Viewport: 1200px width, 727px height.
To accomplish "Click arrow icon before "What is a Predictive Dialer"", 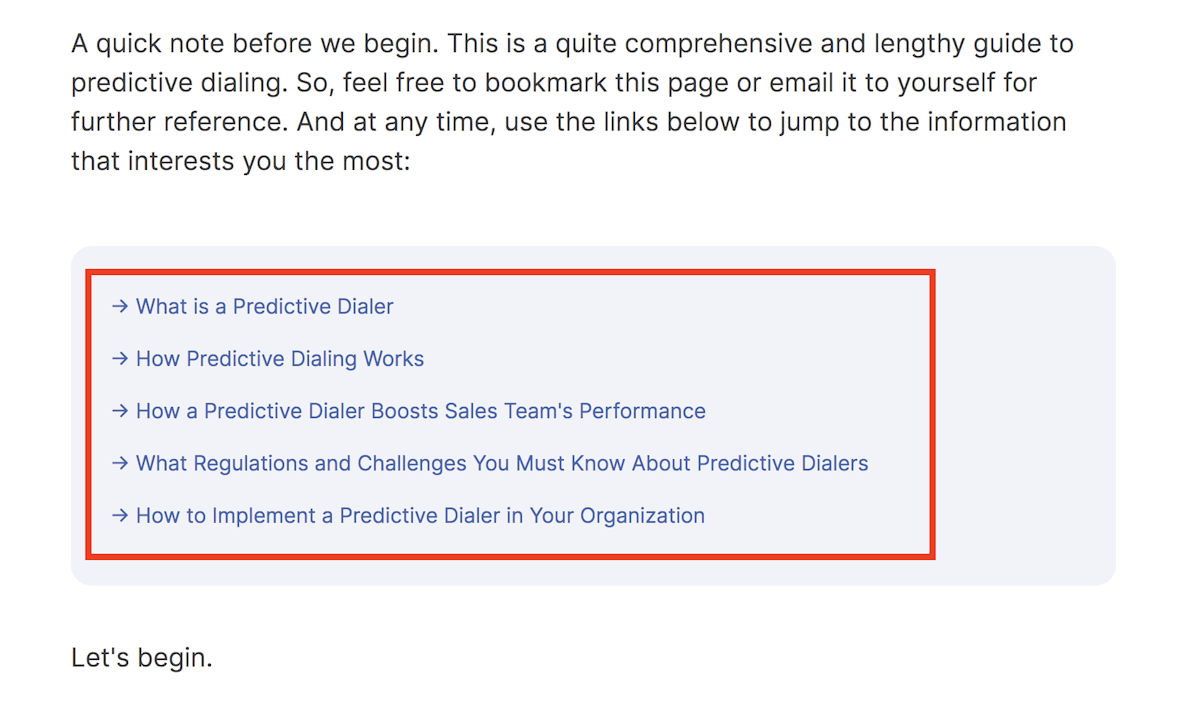I will [x=120, y=307].
